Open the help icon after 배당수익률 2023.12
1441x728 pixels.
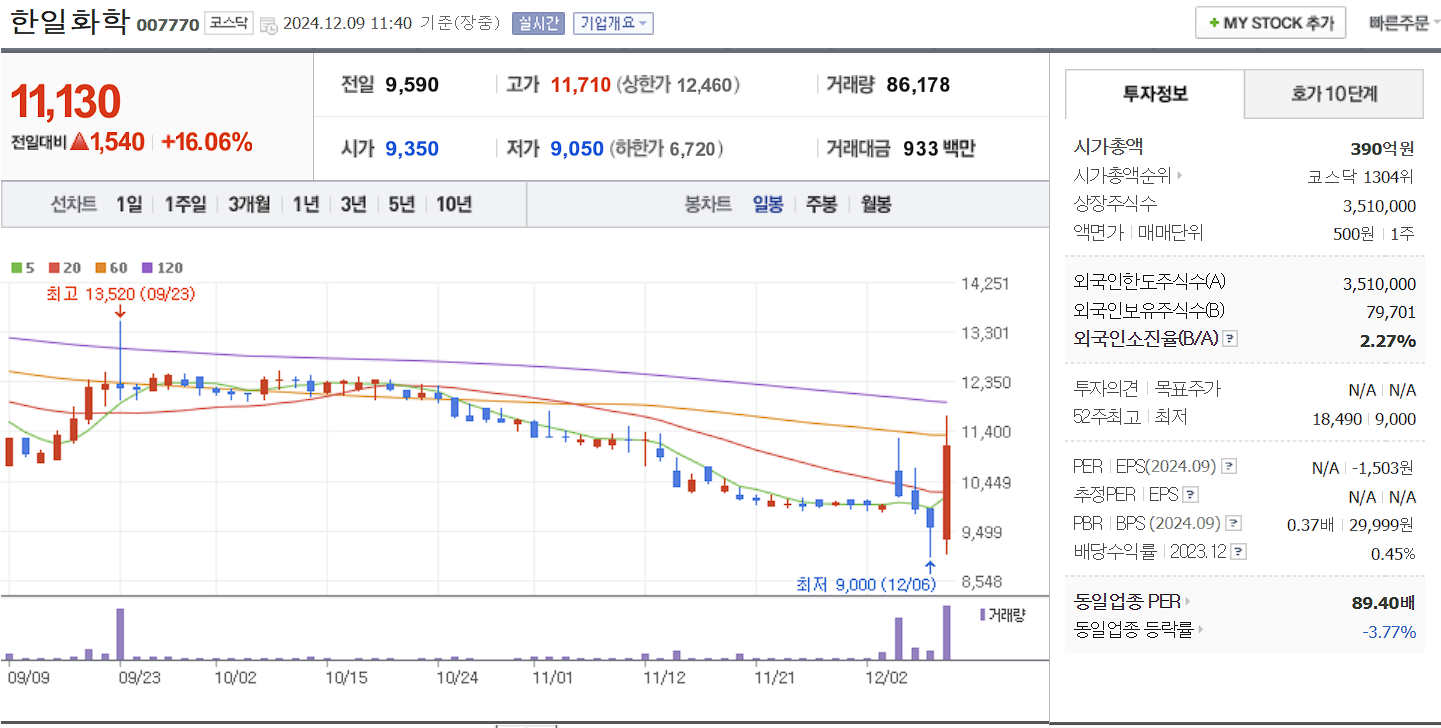[1239, 551]
